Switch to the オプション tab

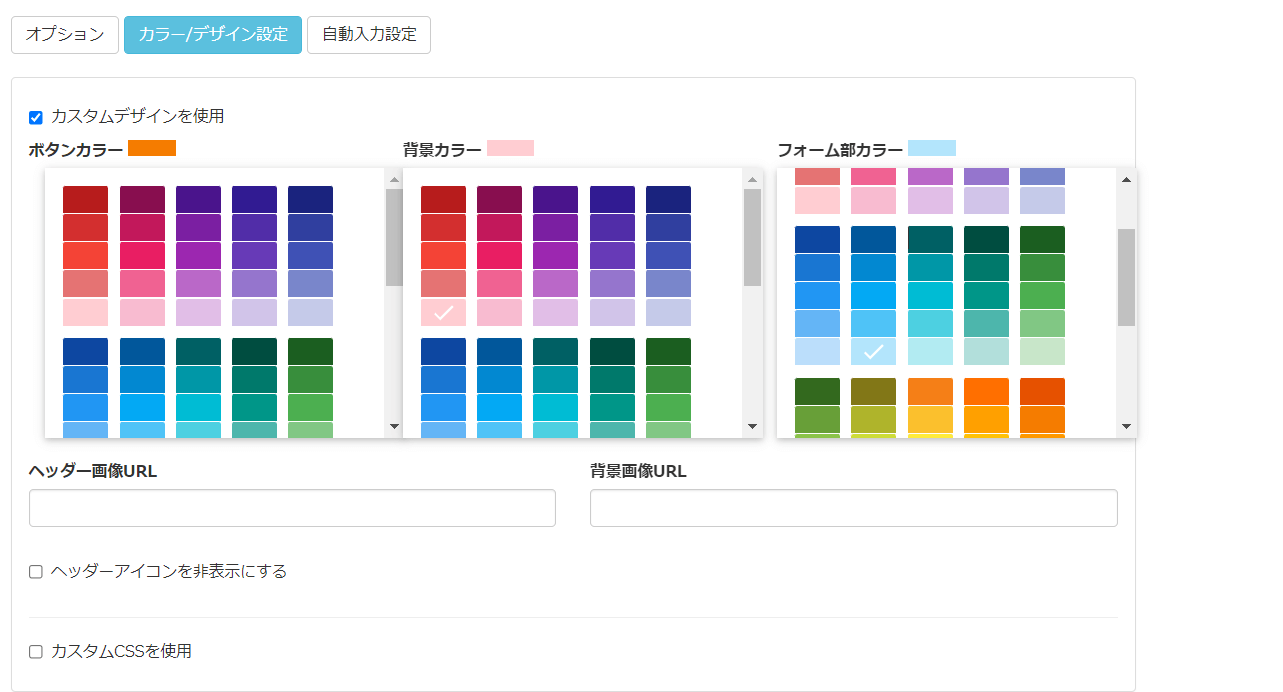[x=65, y=34]
